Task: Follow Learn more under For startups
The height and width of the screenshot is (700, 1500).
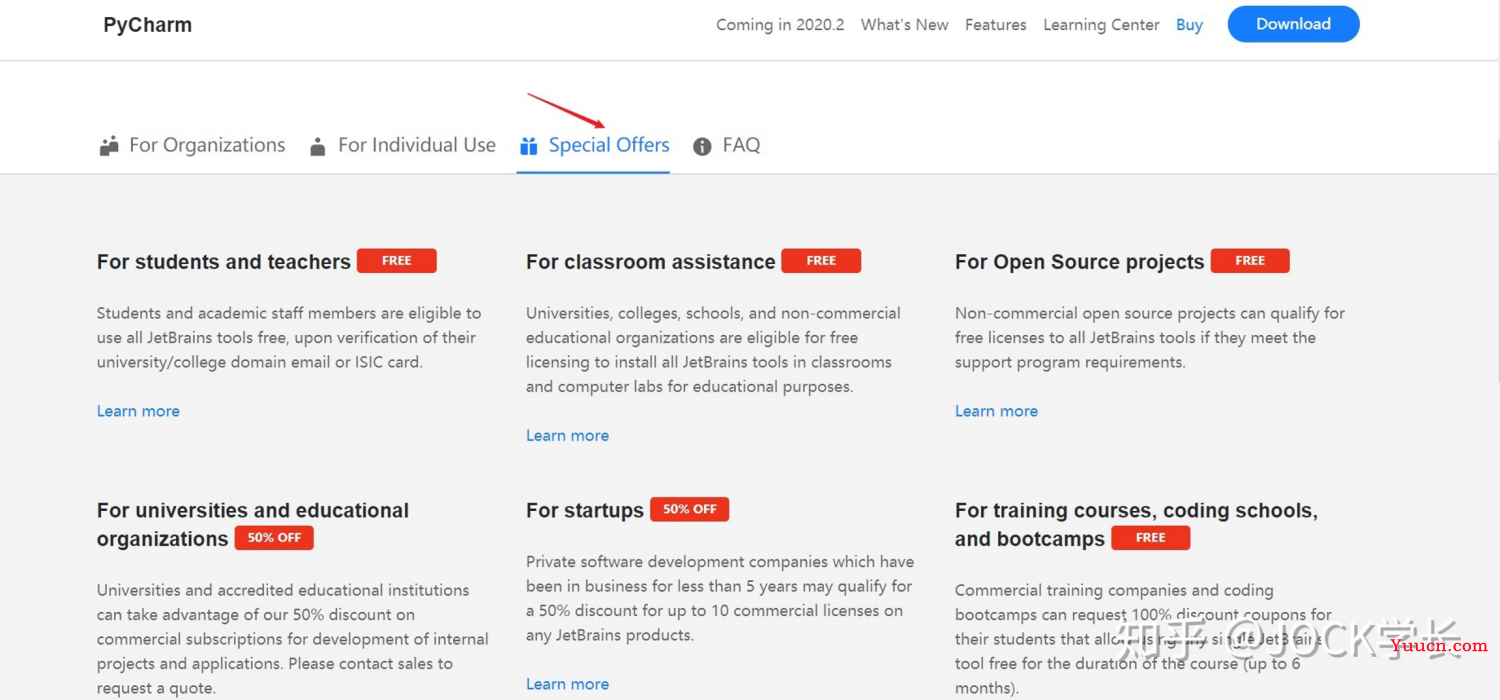Action: 567,684
